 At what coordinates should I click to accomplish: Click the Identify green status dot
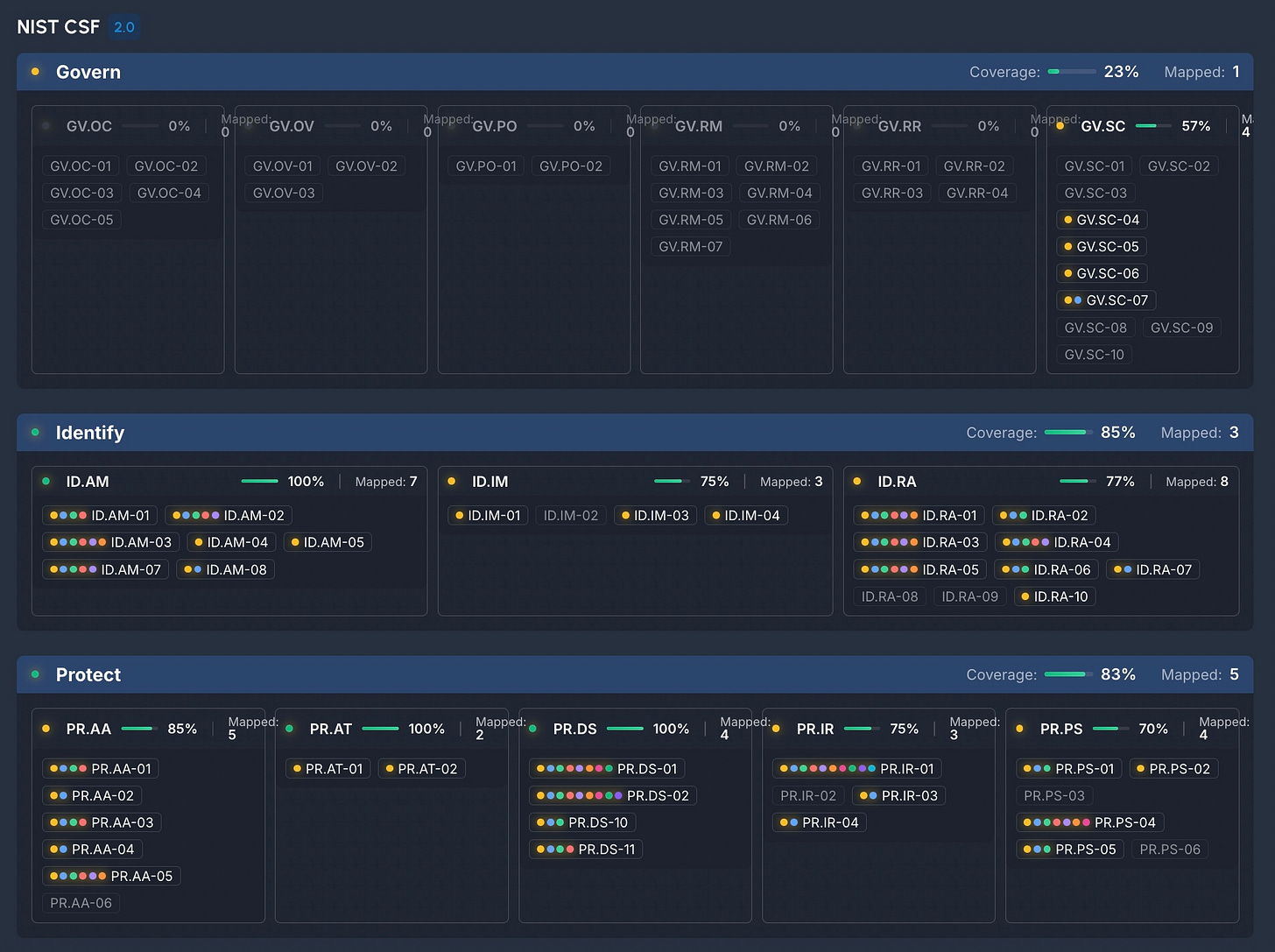pos(35,432)
